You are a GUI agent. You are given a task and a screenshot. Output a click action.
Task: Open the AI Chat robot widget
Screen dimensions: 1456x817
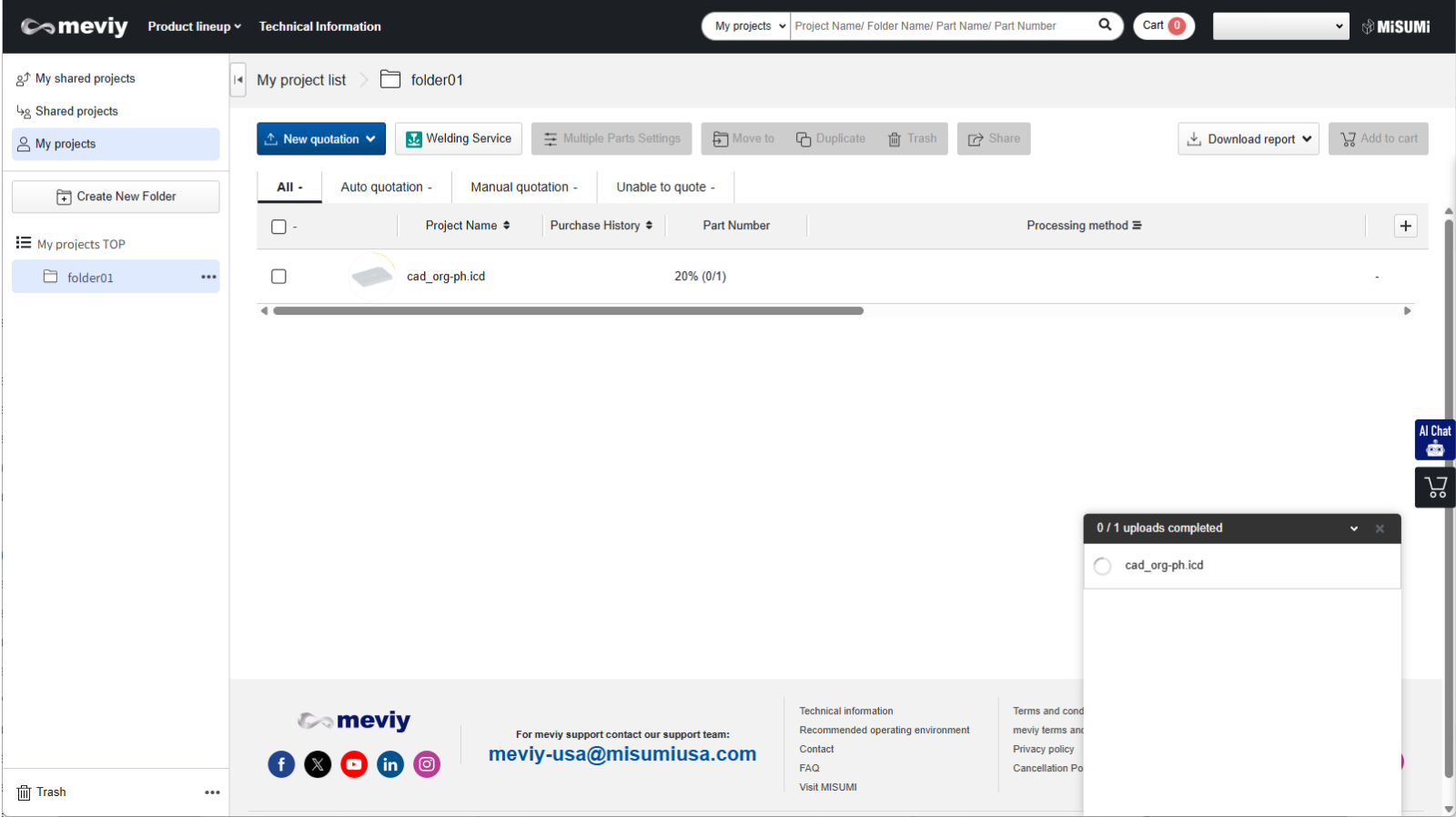(x=1434, y=440)
